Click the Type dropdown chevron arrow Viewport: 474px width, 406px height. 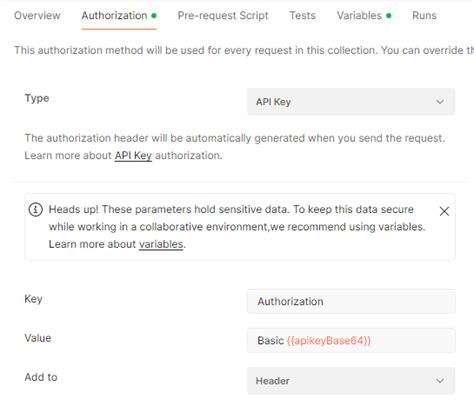440,102
